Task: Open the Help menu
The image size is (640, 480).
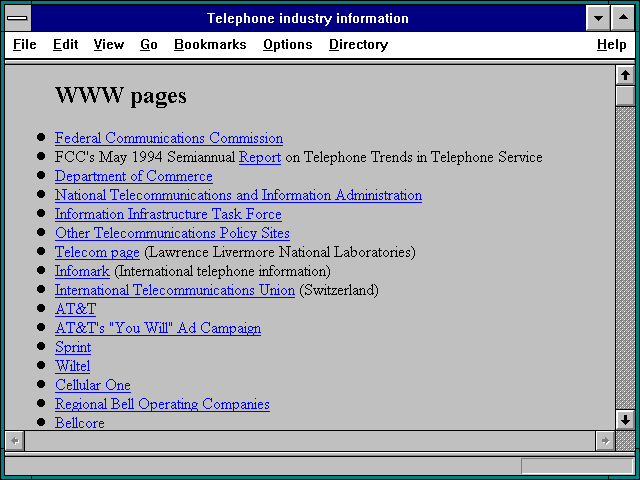Action: [x=611, y=44]
